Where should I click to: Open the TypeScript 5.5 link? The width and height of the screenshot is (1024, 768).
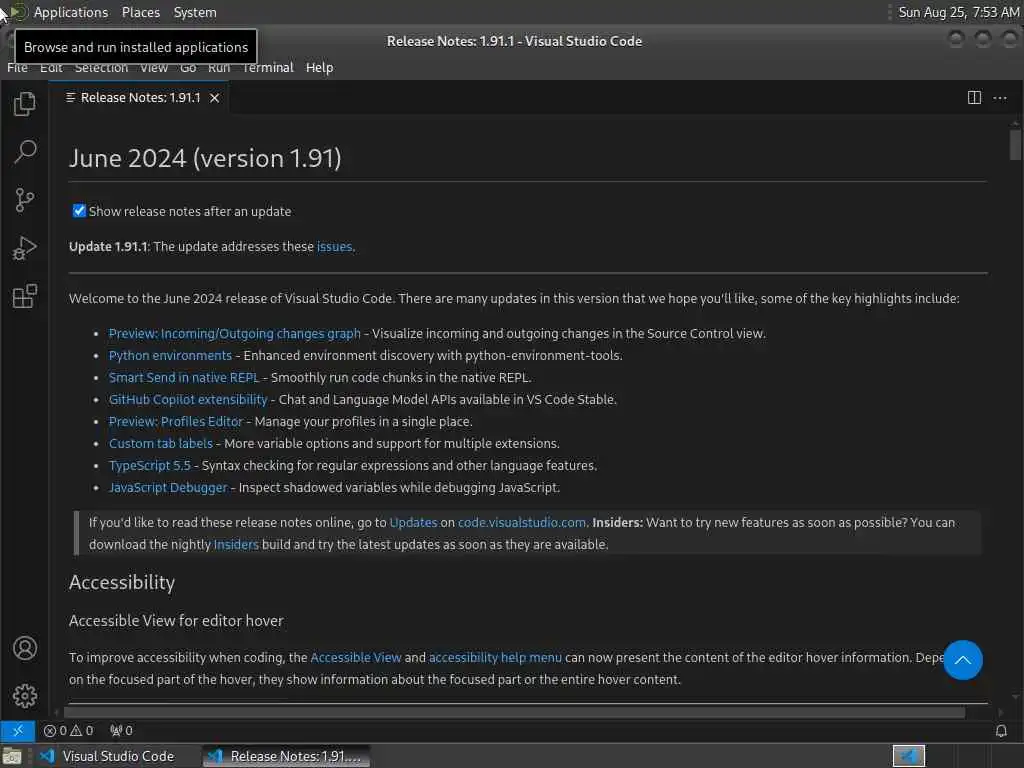point(150,465)
